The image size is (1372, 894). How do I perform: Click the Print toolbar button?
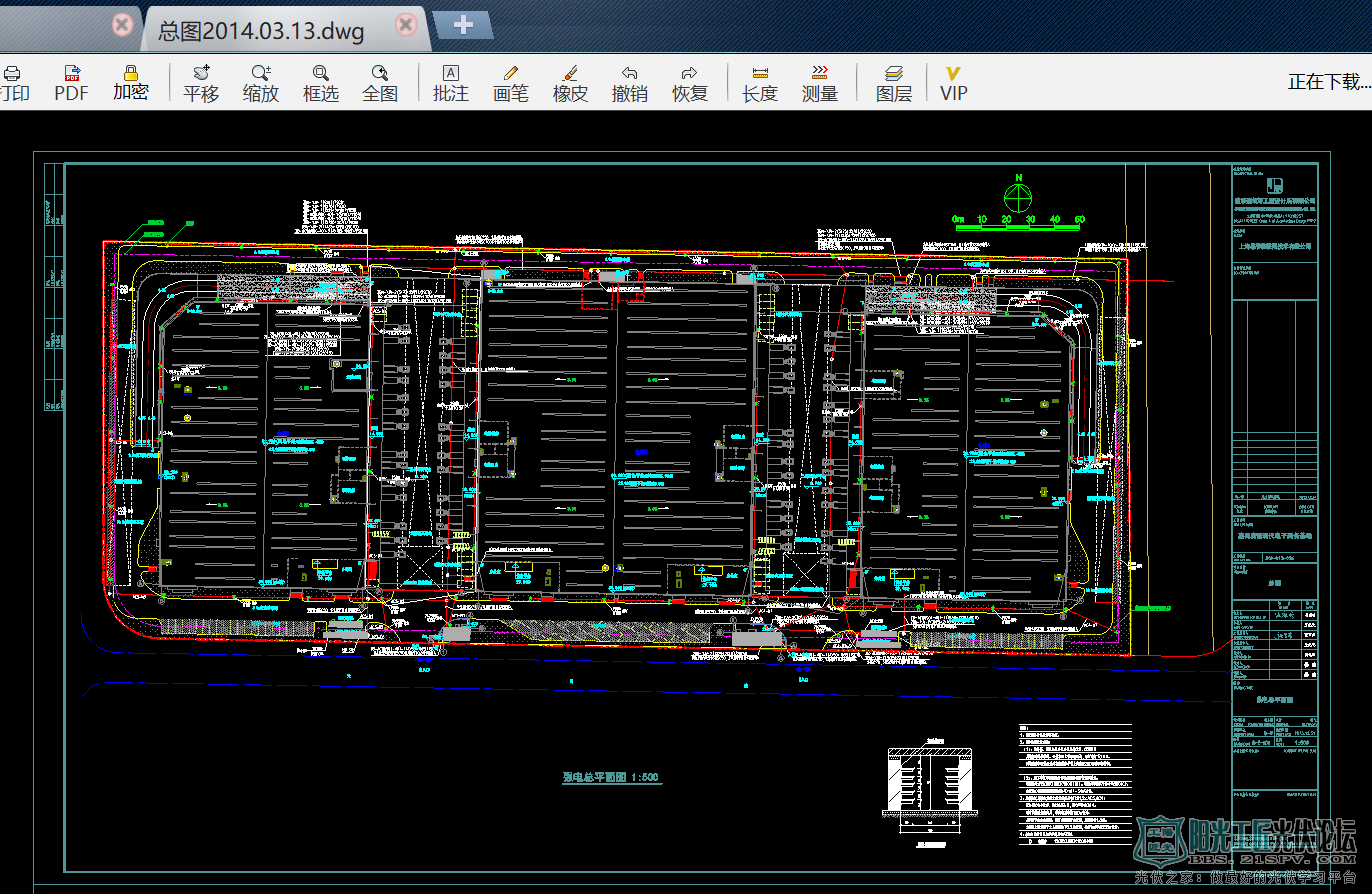14,83
